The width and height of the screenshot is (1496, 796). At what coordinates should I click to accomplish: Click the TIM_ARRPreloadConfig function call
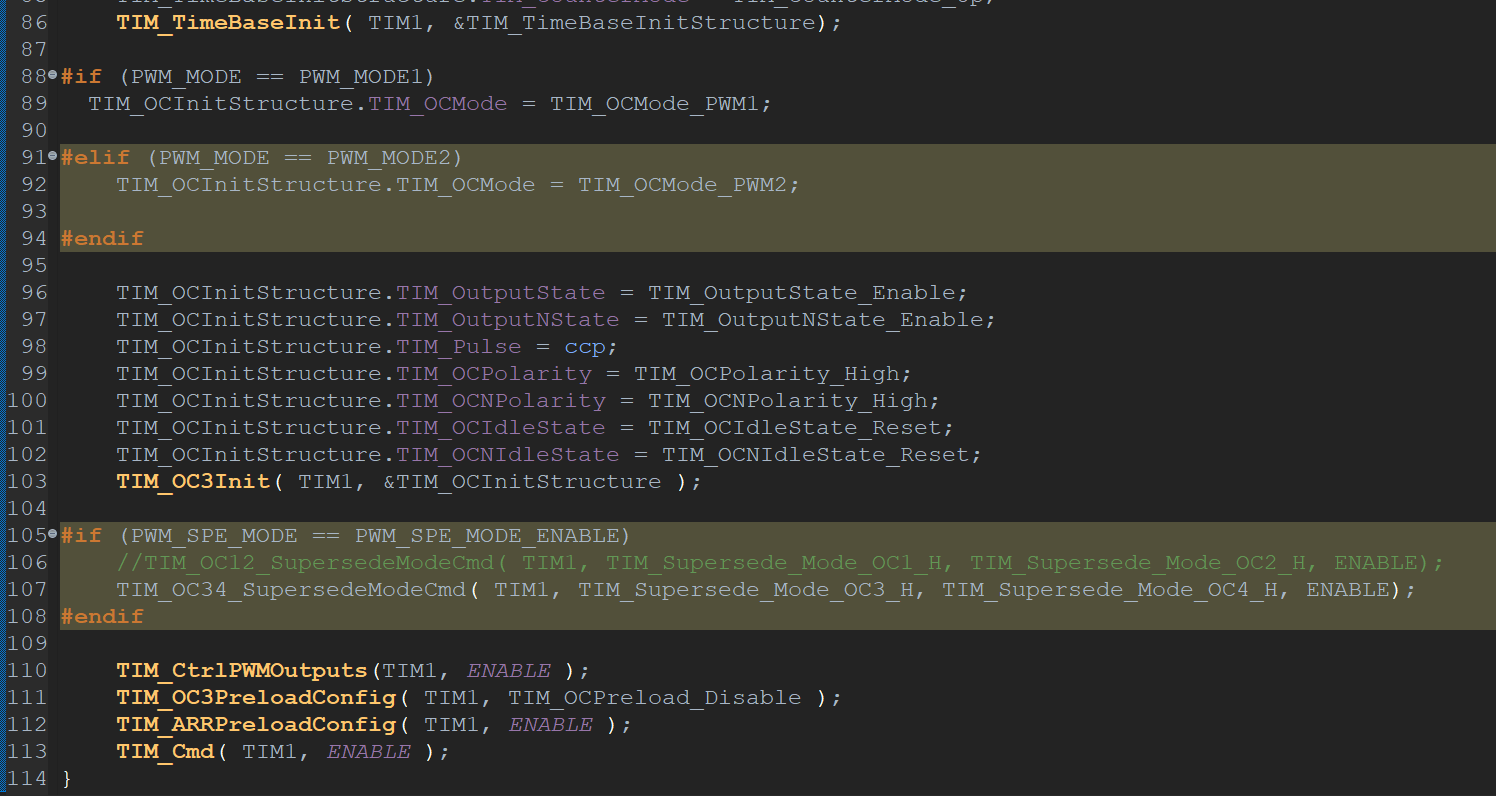coord(256,725)
